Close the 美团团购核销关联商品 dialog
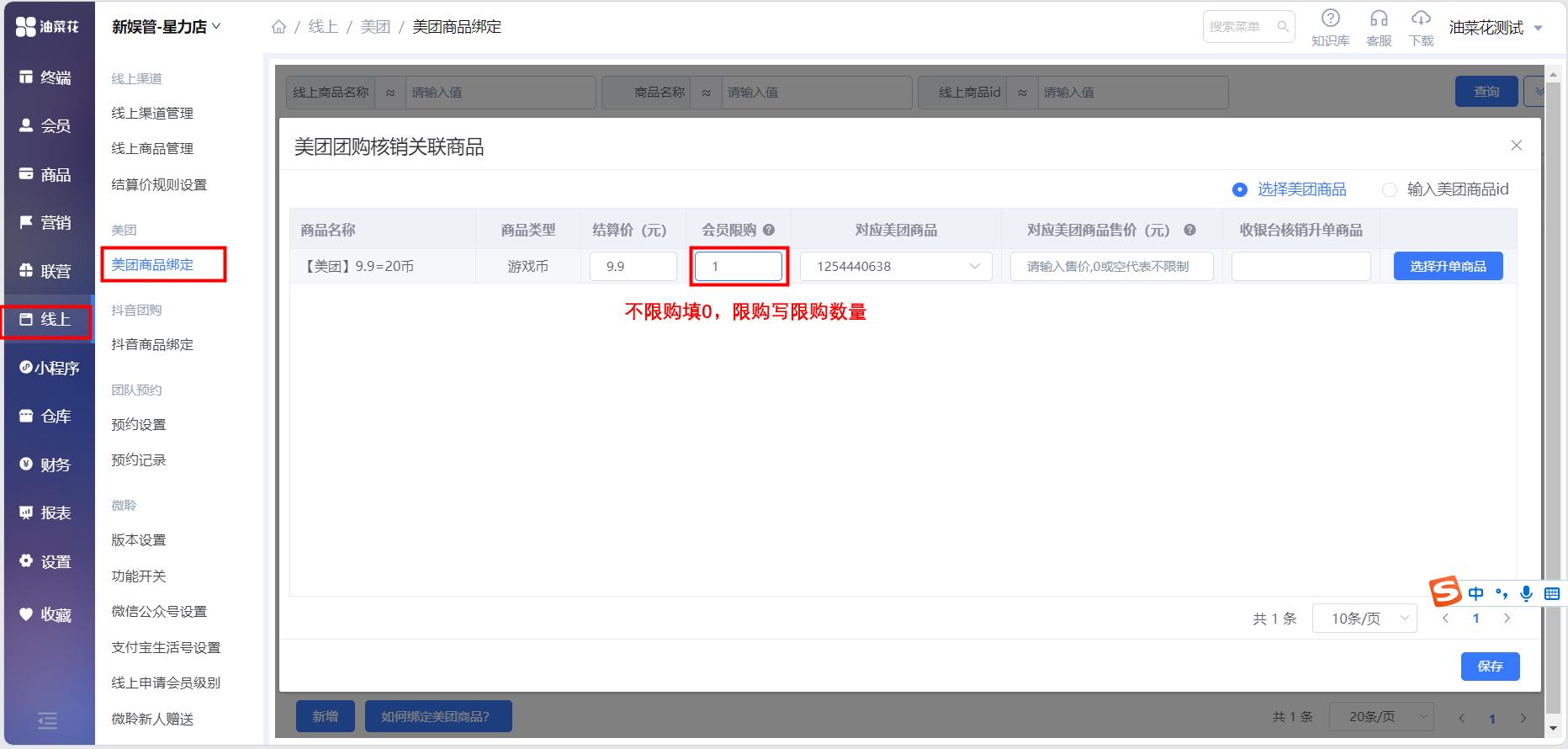 (x=1517, y=146)
